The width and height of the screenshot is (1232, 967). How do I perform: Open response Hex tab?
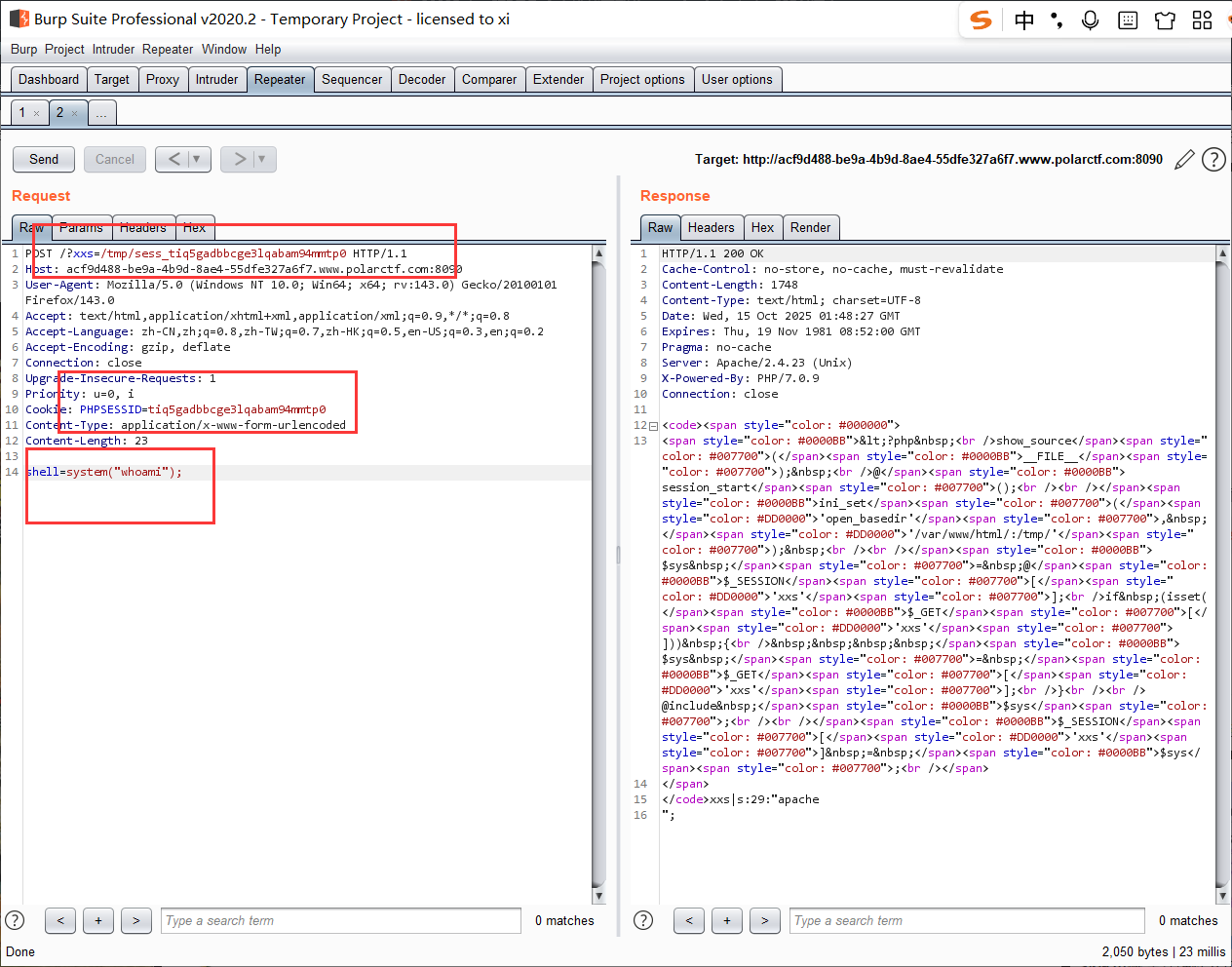(762, 227)
